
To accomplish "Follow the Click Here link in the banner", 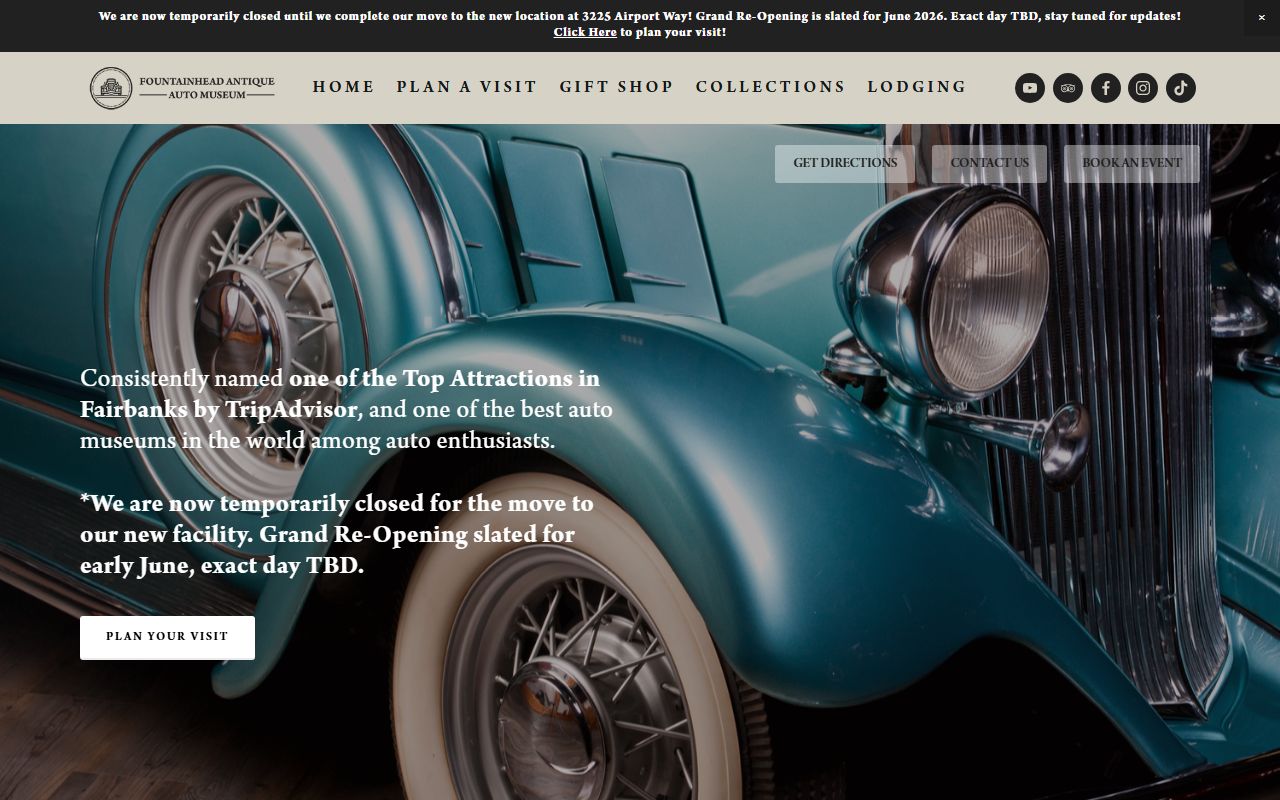I will 585,32.
